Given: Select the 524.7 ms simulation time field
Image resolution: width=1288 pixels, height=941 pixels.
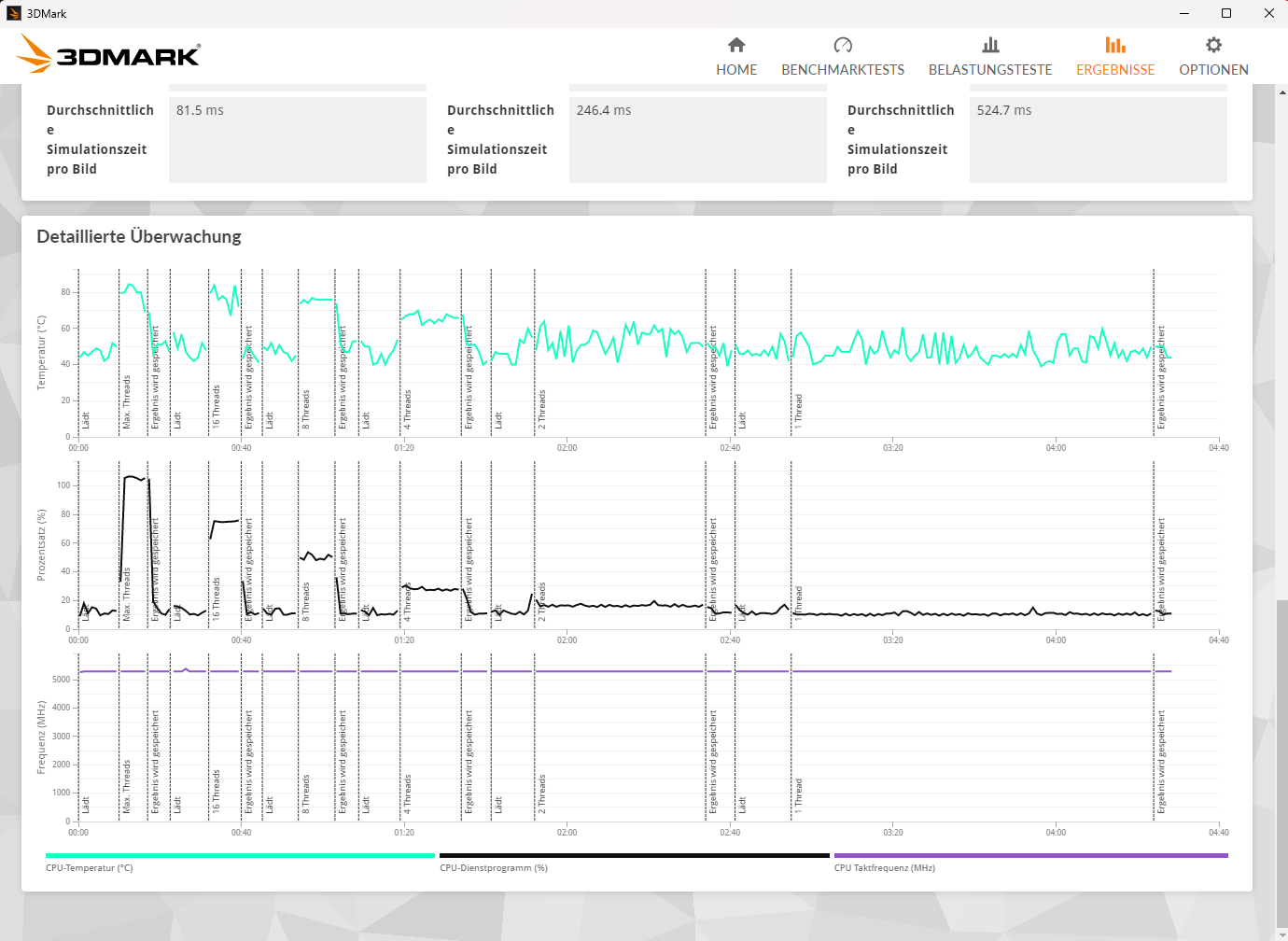Looking at the screenshot, I should tap(1098, 140).
